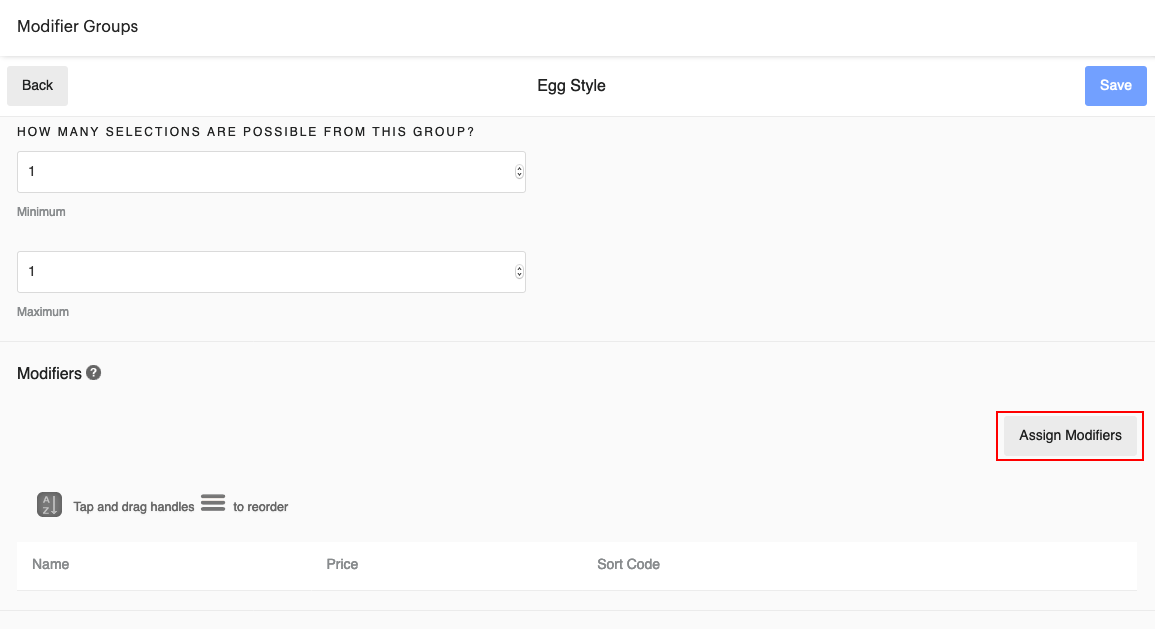Sort the table by Price column

point(342,564)
